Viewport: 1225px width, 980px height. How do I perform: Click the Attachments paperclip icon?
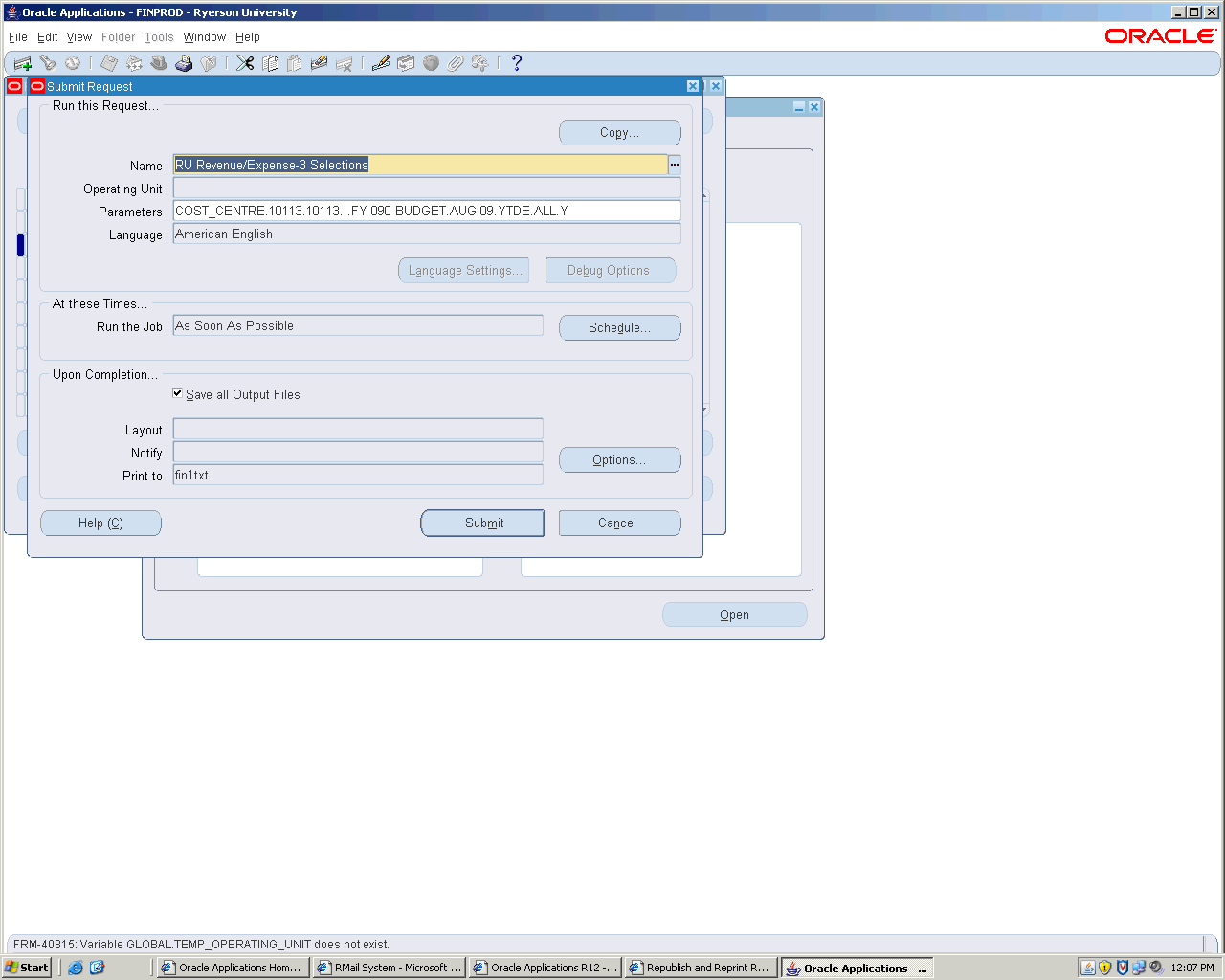click(456, 63)
